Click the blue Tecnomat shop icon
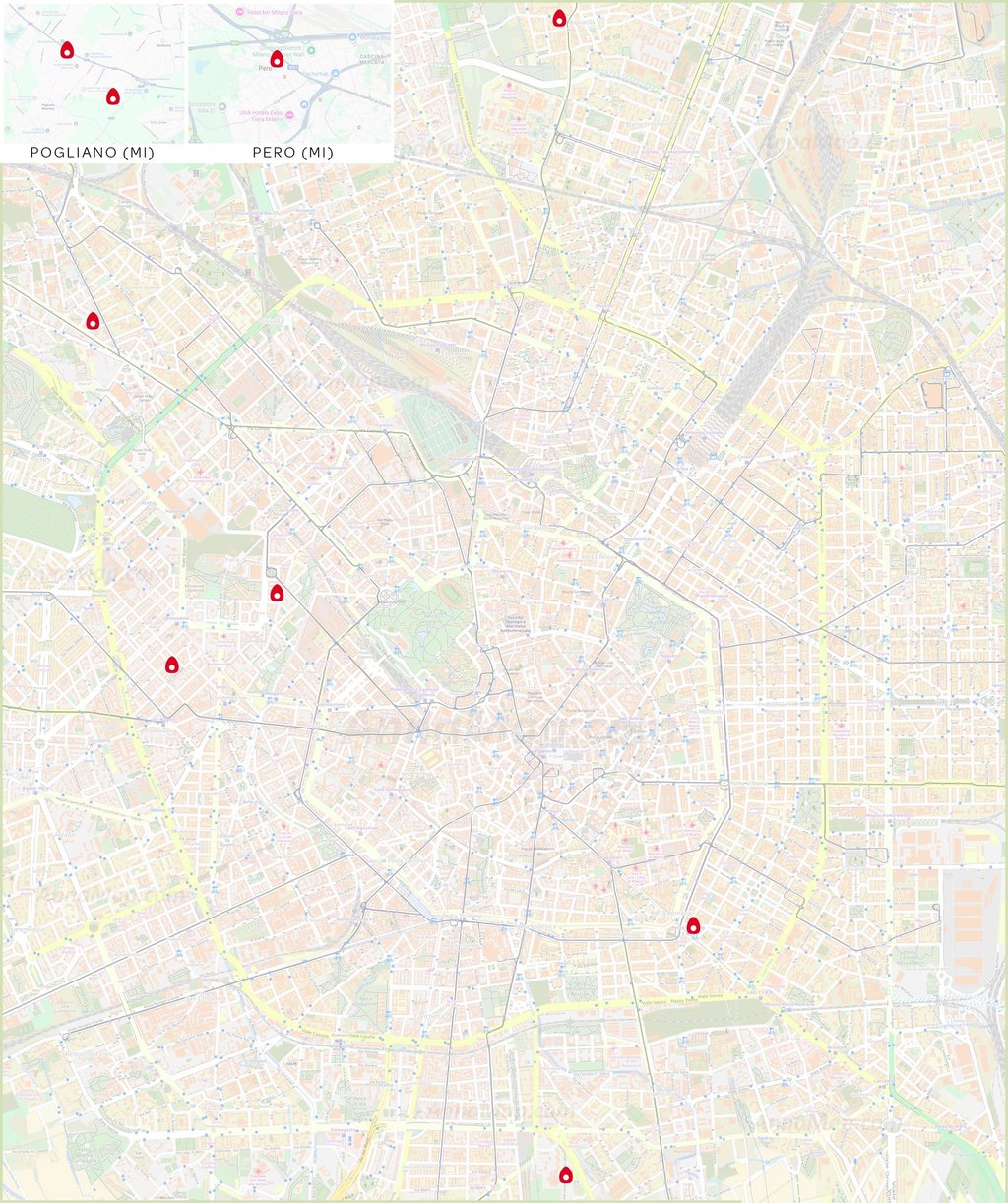 point(335,73)
